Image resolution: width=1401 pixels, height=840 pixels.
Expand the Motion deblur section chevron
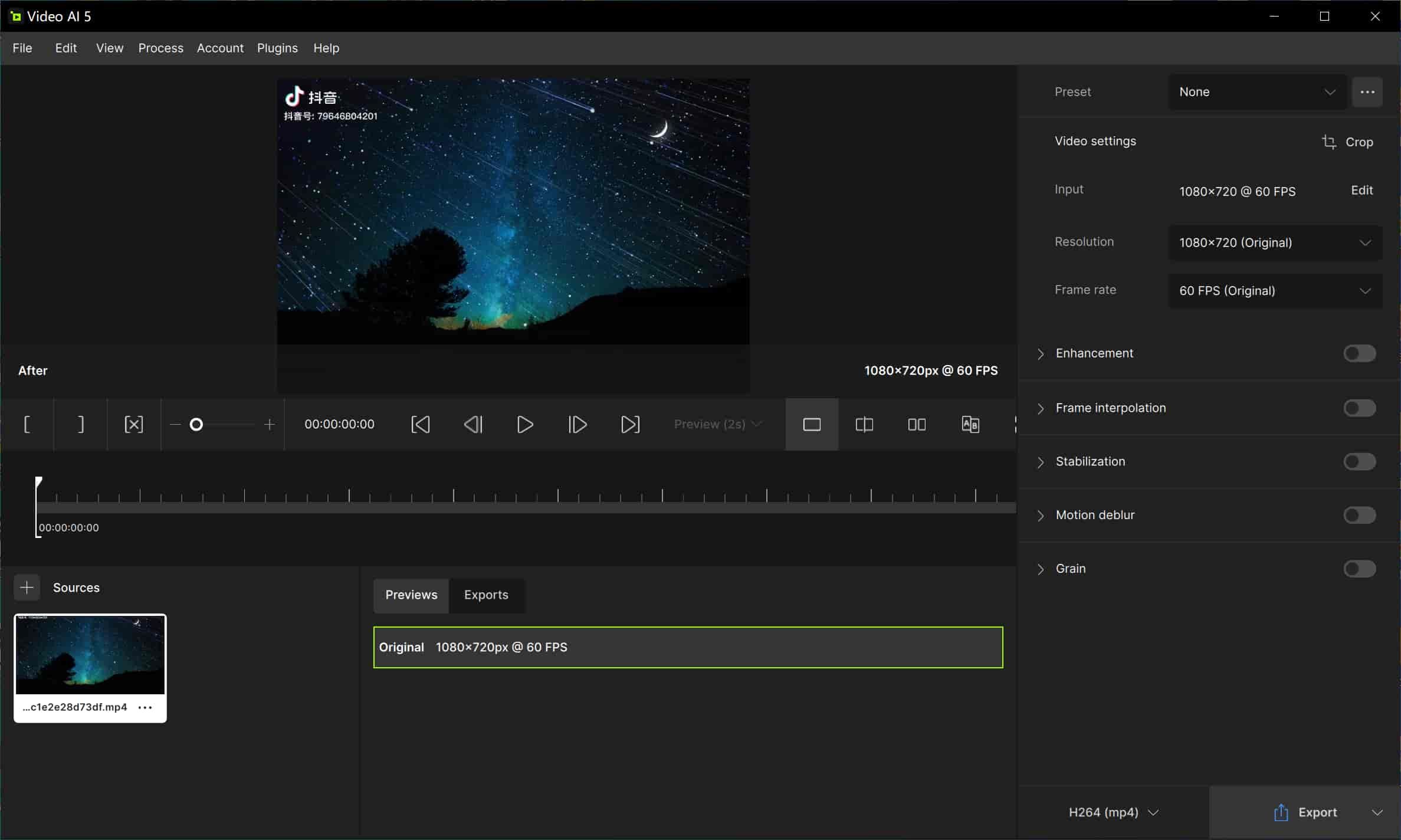click(x=1041, y=516)
